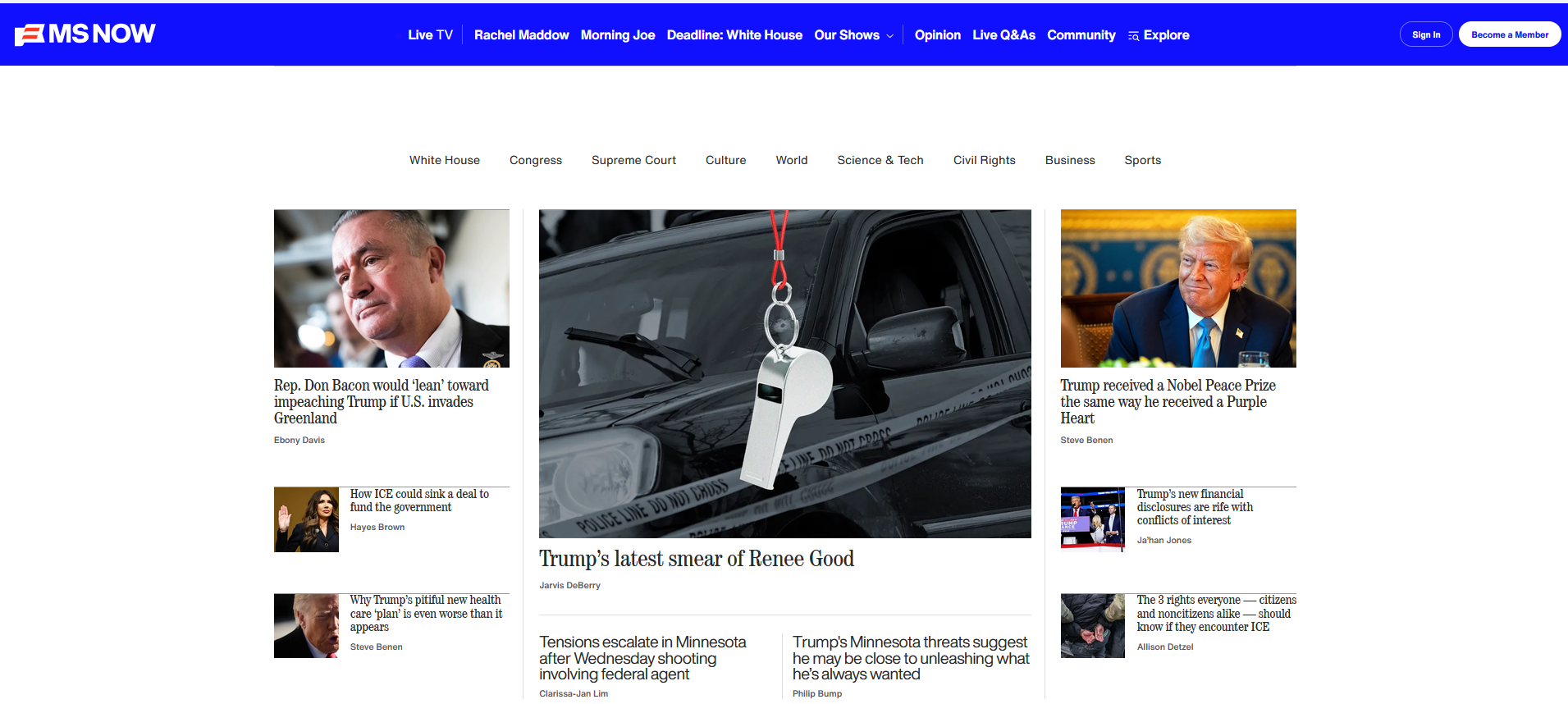Read the Nobel Peace Prize Purple Heart headline

(1168, 402)
